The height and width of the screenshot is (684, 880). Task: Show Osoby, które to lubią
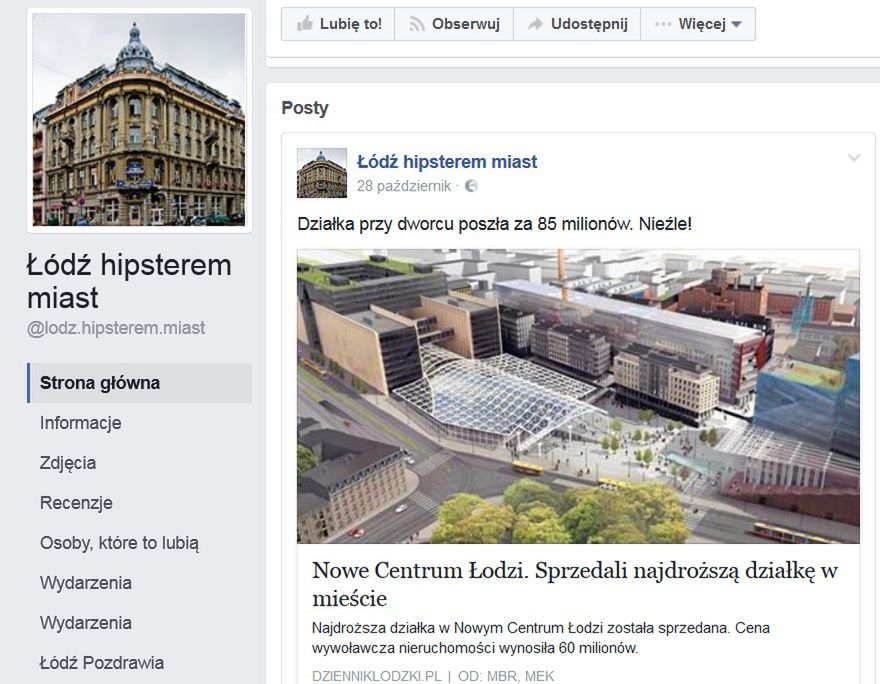click(x=119, y=543)
